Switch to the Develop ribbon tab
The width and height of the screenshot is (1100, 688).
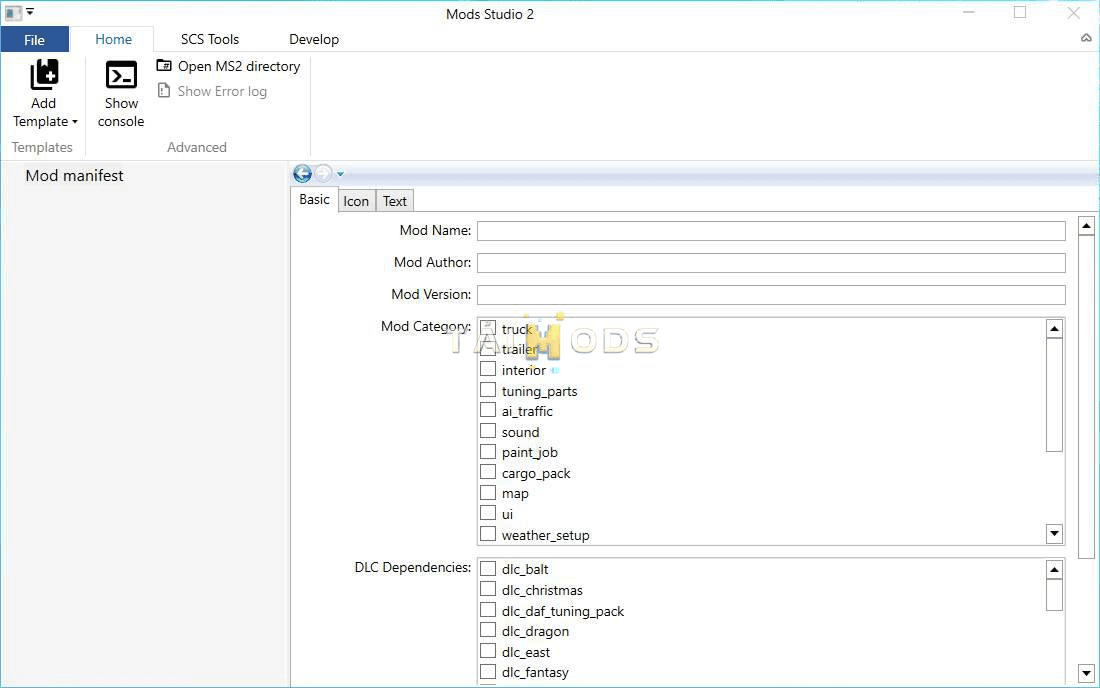coord(314,39)
